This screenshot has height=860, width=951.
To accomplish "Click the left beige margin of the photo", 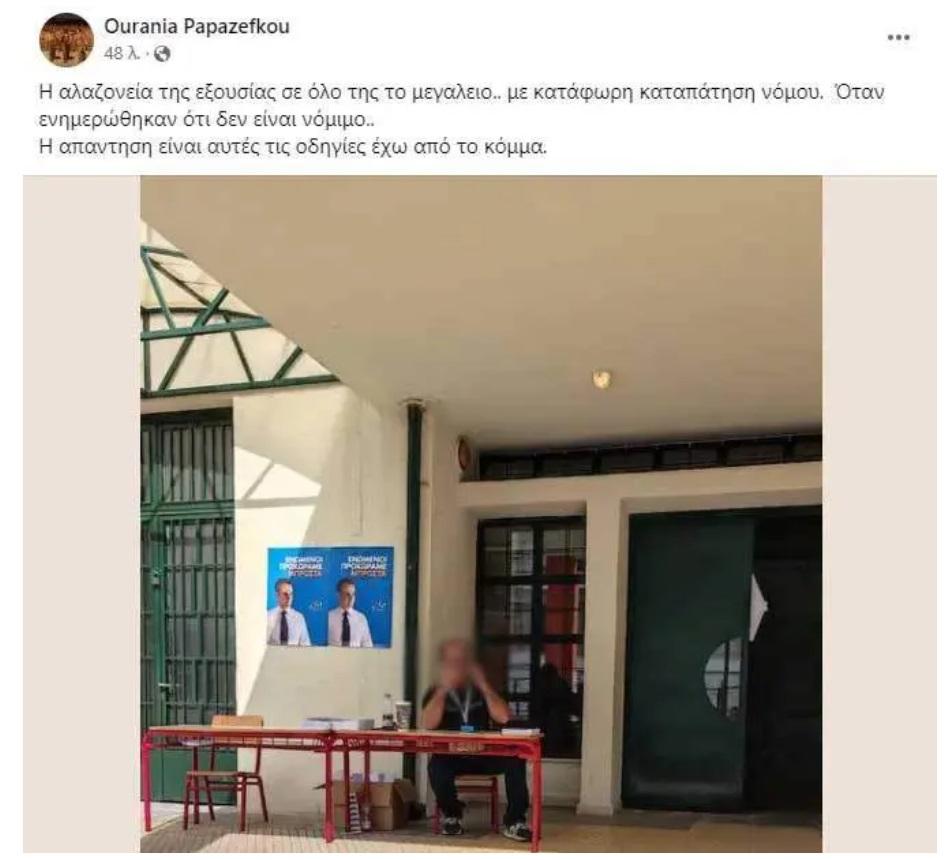I will click(x=82, y=514).
